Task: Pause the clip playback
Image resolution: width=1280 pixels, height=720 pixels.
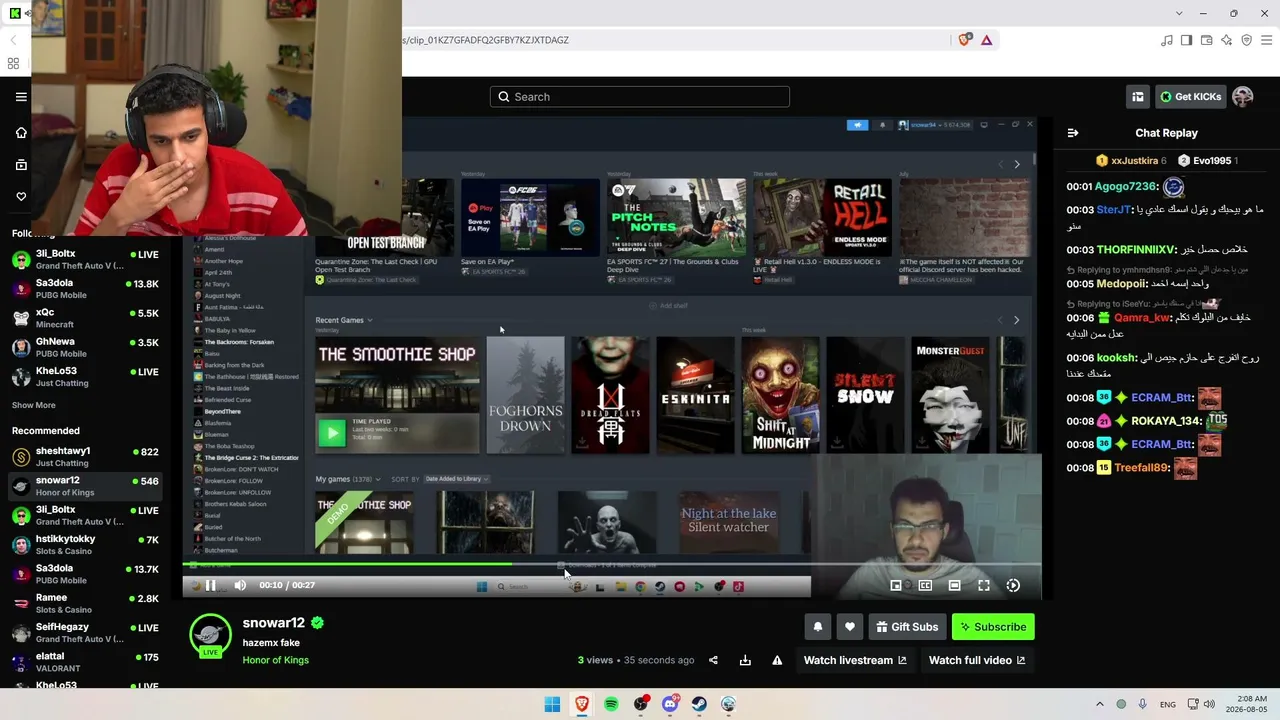Action: pos(210,585)
